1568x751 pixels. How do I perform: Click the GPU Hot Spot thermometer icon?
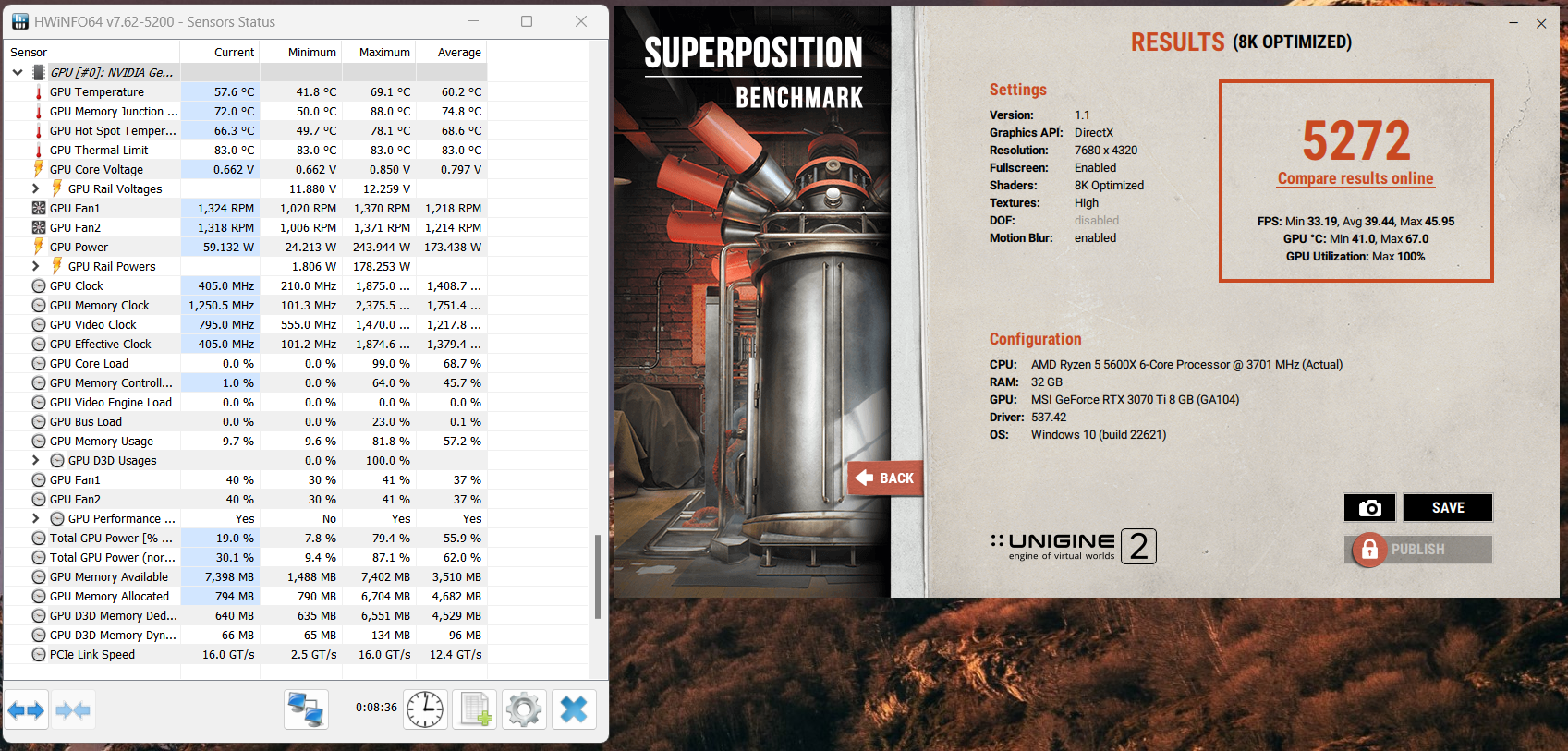pos(39,131)
